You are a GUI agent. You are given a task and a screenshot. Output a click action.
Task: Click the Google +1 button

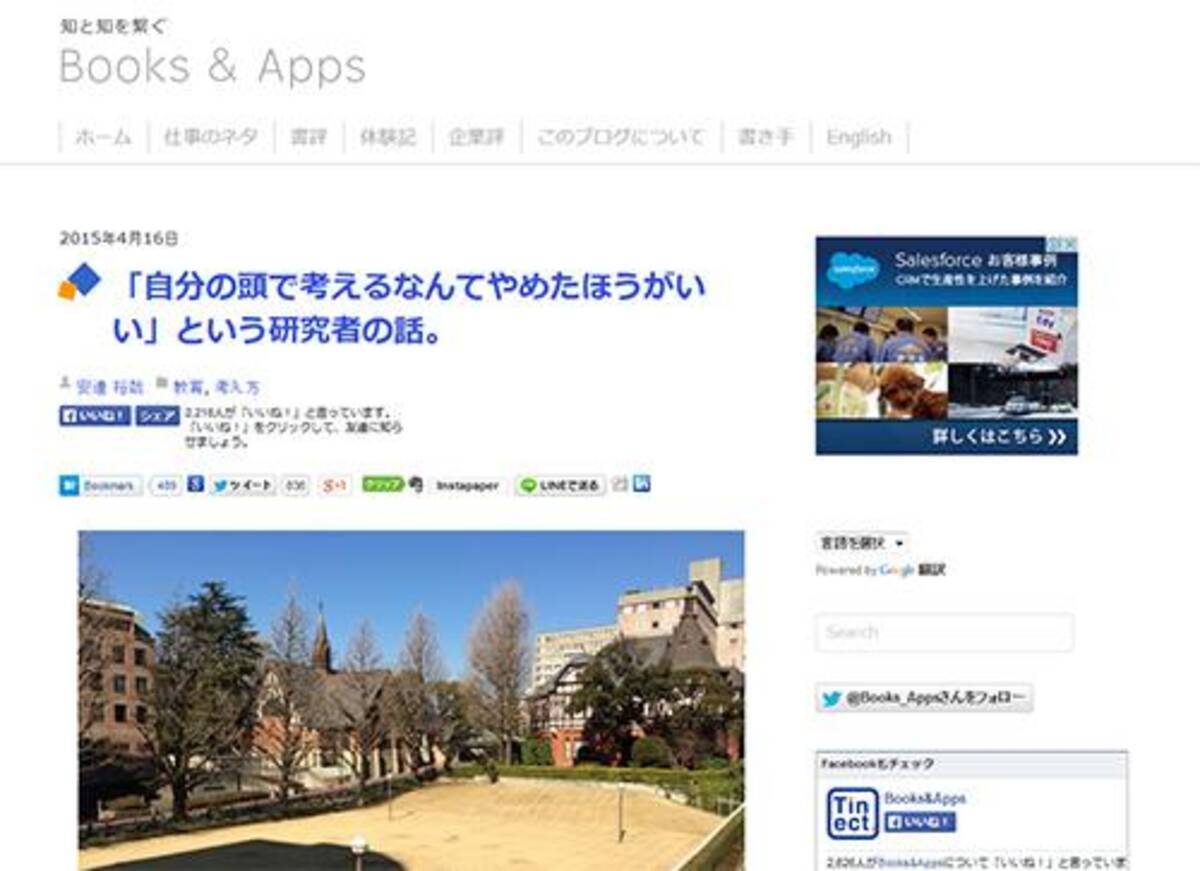(334, 485)
